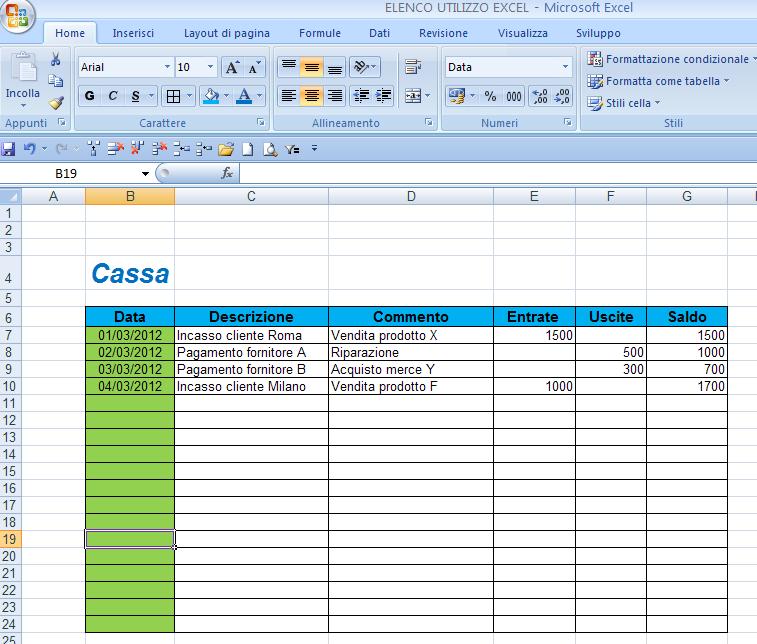Image resolution: width=757 pixels, height=644 pixels.
Task: Toggle left text alignment
Action: pos(289,96)
